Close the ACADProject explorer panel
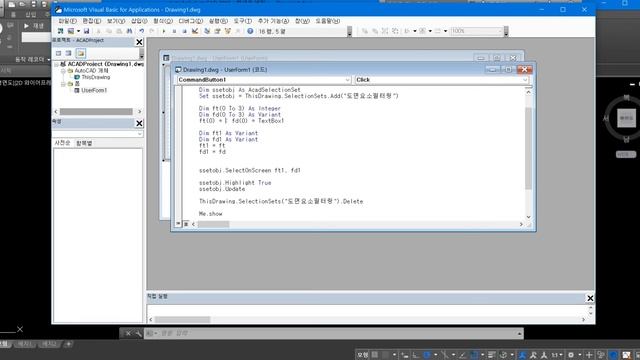Image resolution: width=640 pixels, height=360 pixels. (x=139, y=42)
